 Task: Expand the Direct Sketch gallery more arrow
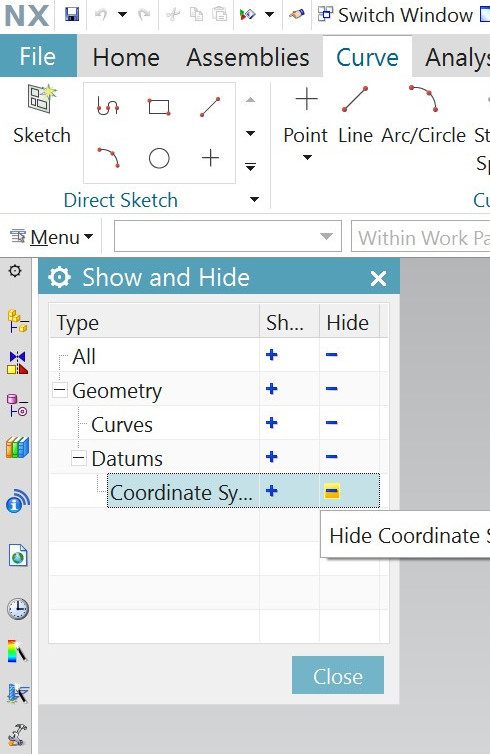[251, 167]
